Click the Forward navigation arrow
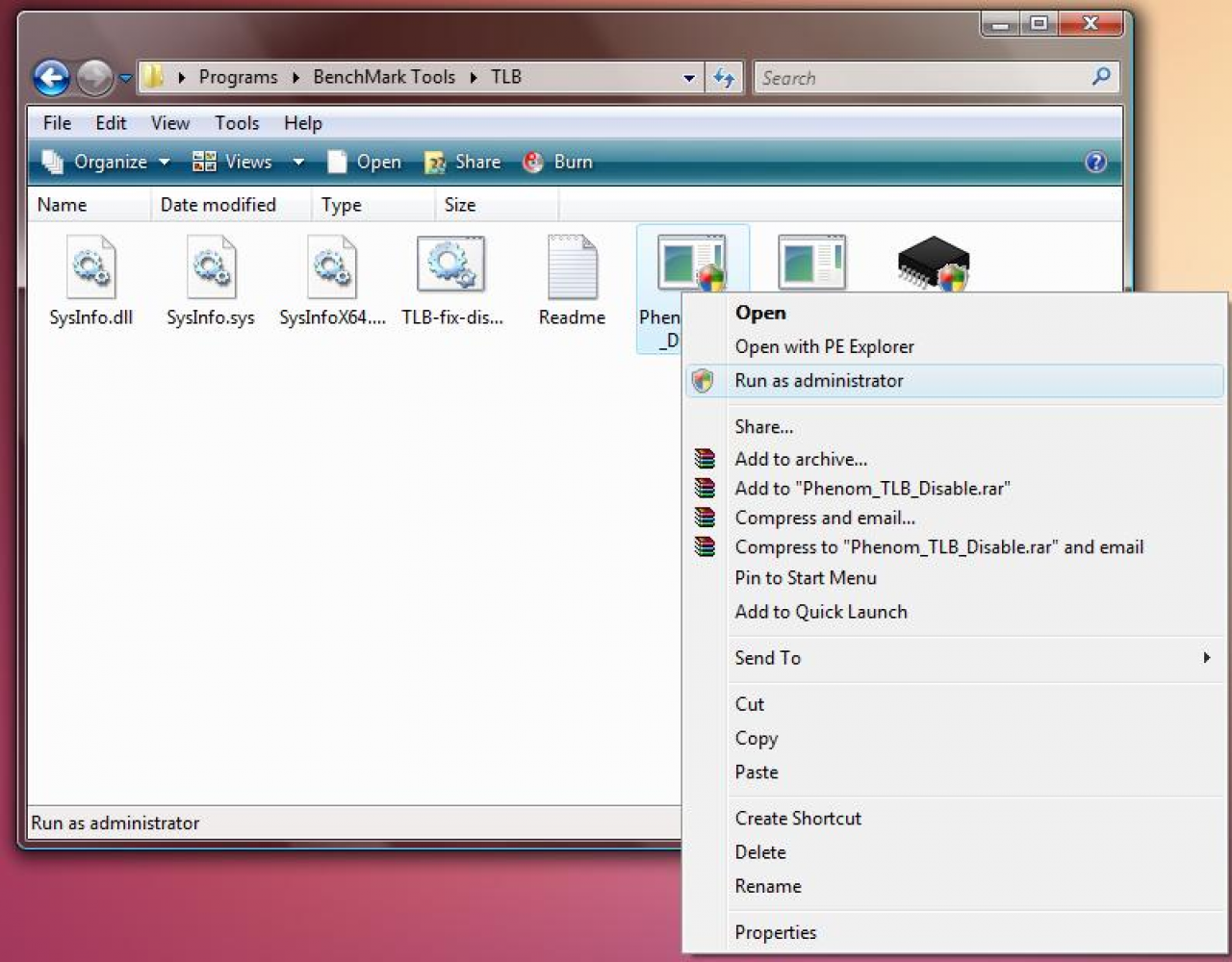The width and height of the screenshot is (1232, 962). 94,78
